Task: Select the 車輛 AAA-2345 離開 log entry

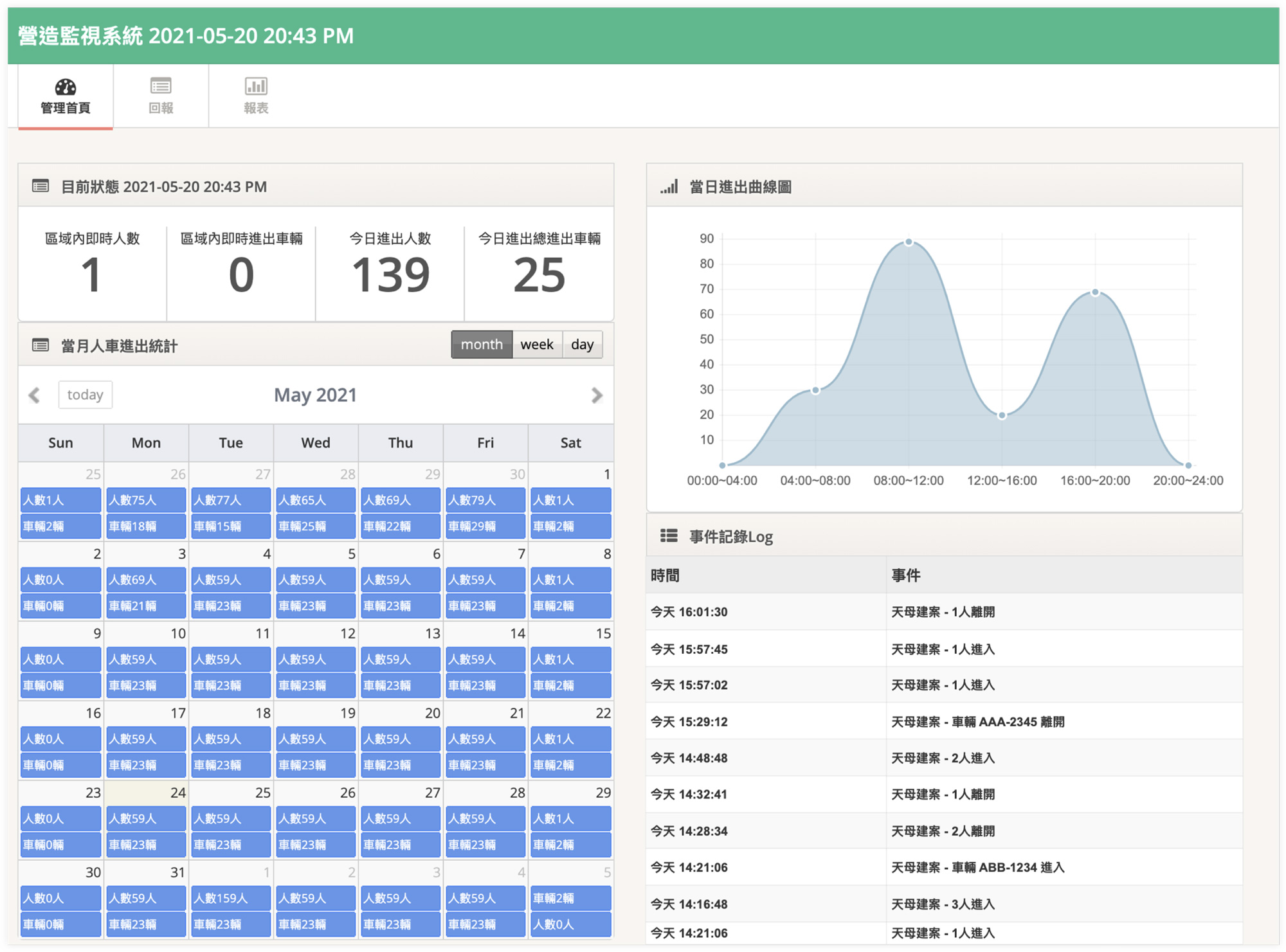Action: click(x=944, y=722)
